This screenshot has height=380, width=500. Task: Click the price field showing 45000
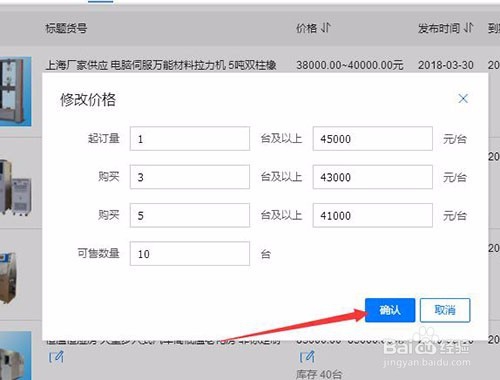373,139
